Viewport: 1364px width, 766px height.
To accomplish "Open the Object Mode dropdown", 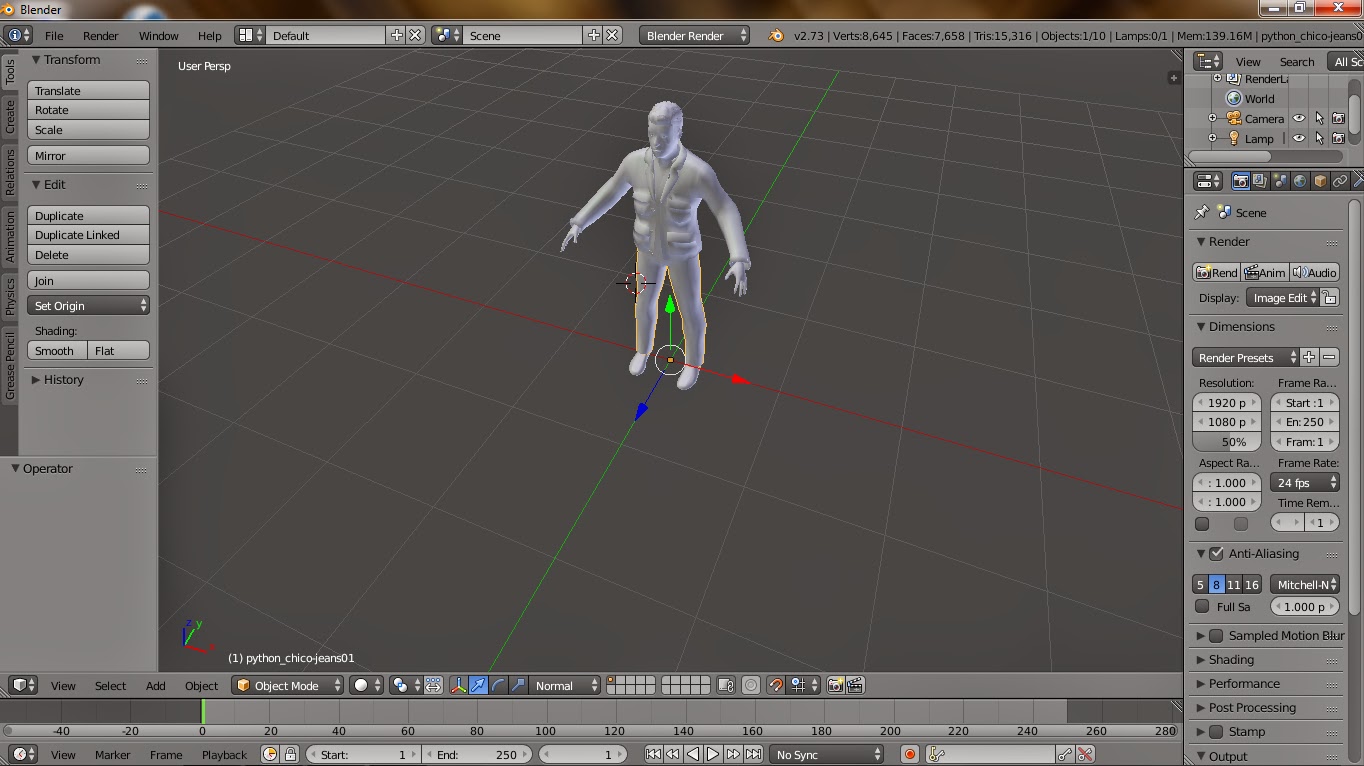I will [x=288, y=685].
